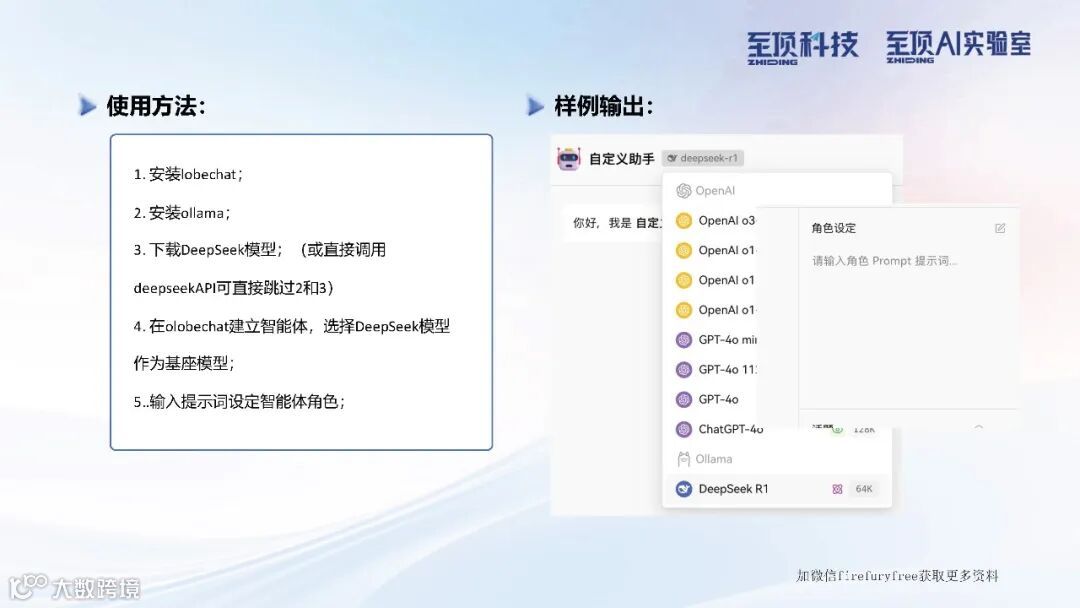1080x608 pixels.
Task: Click the purple icon of plain GPT-4o
Action: (x=684, y=399)
